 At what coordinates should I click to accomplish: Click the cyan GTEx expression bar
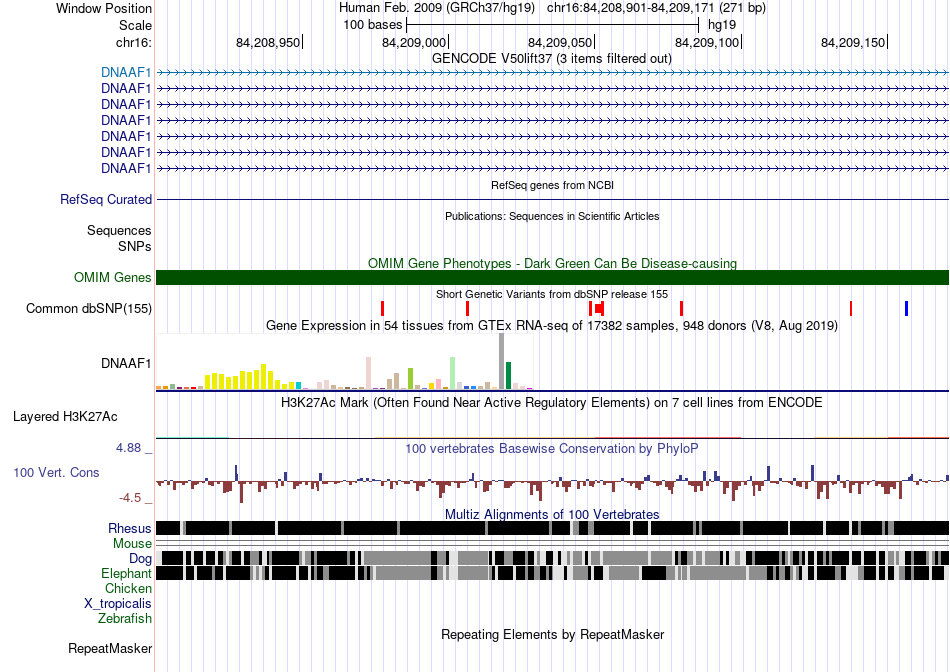coord(299,385)
